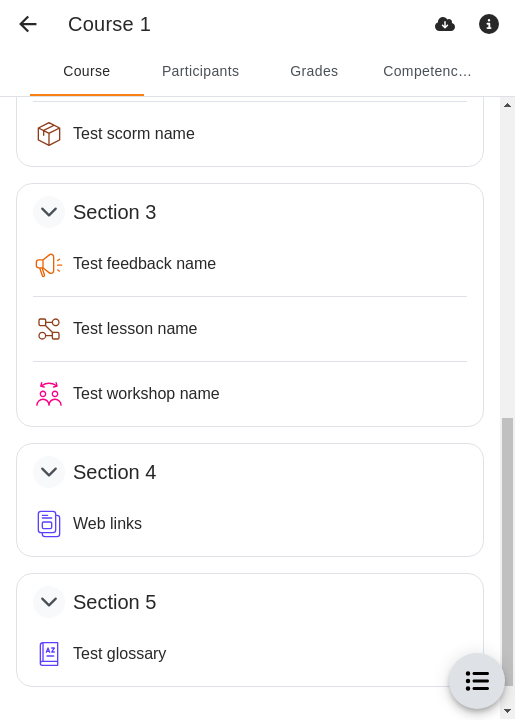Switch to the Grades tab
This screenshot has width=515, height=720.
pos(314,71)
